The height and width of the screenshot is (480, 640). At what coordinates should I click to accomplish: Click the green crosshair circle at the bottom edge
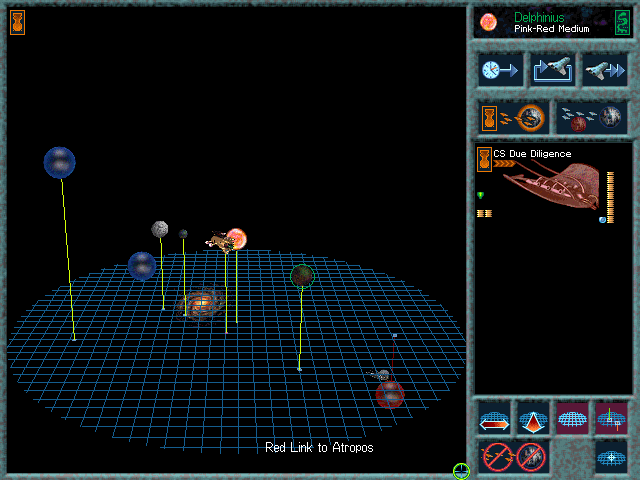(461, 471)
